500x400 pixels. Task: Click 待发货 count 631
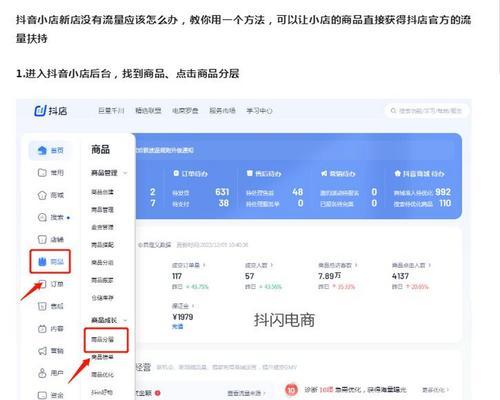pyautogui.click(x=222, y=192)
